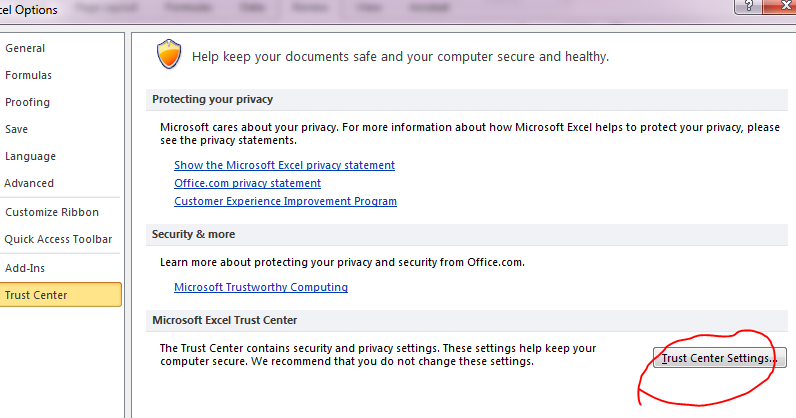Open the General options category
The width and height of the screenshot is (796, 418).
(25, 48)
